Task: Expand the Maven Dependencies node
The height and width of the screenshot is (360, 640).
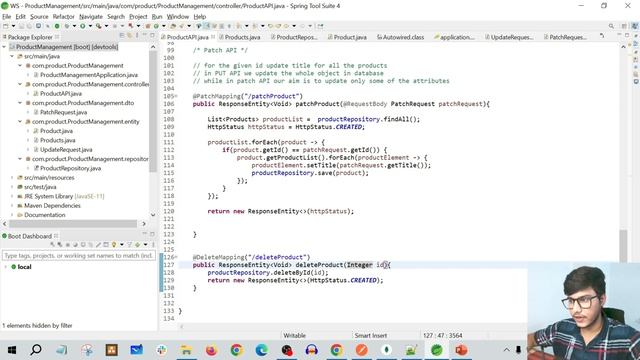Action: point(12,206)
